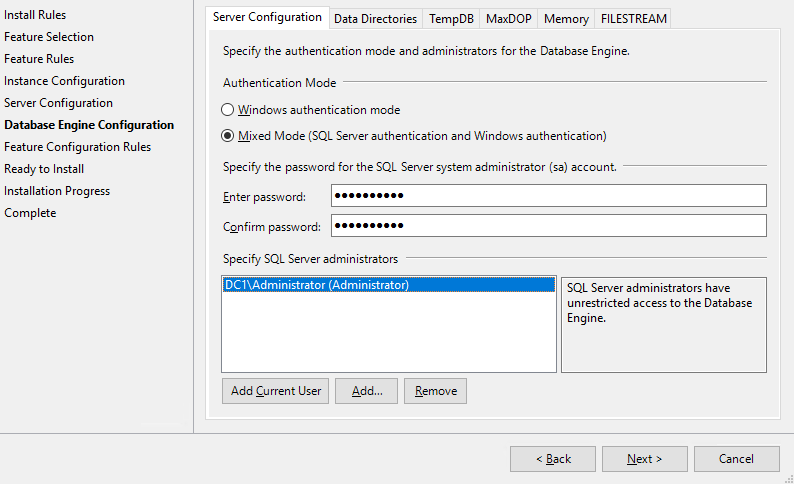Viewport: 794px width, 484px height.
Task: Click the Enter password field
Action: [x=549, y=195]
